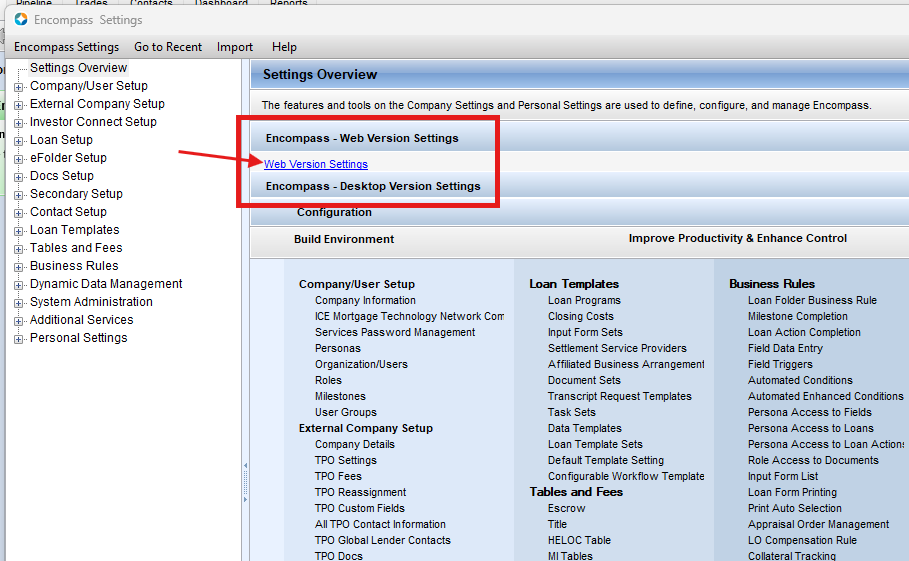Open TPO Fees link
Viewport: 909px width, 561px height.
click(x=338, y=476)
